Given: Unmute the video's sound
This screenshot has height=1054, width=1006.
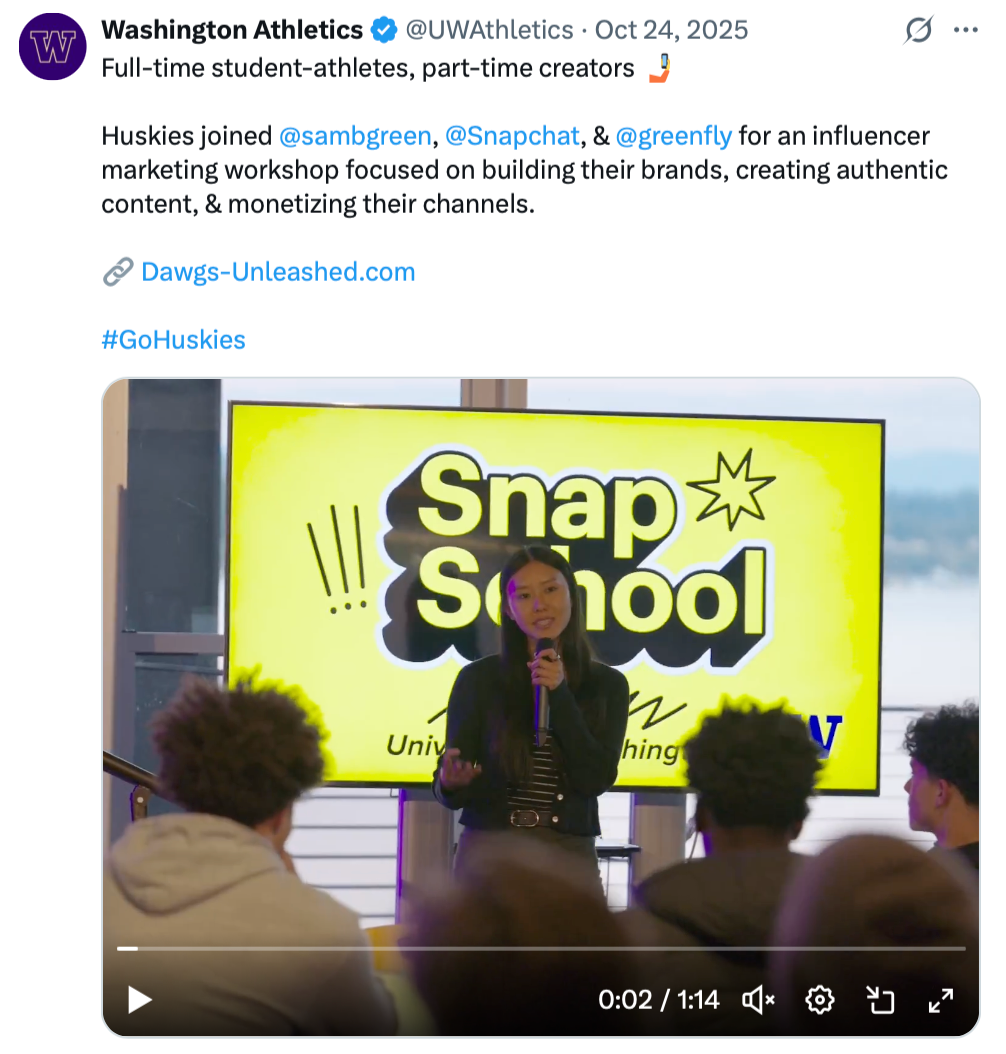Looking at the screenshot, I should coord(758,999).
